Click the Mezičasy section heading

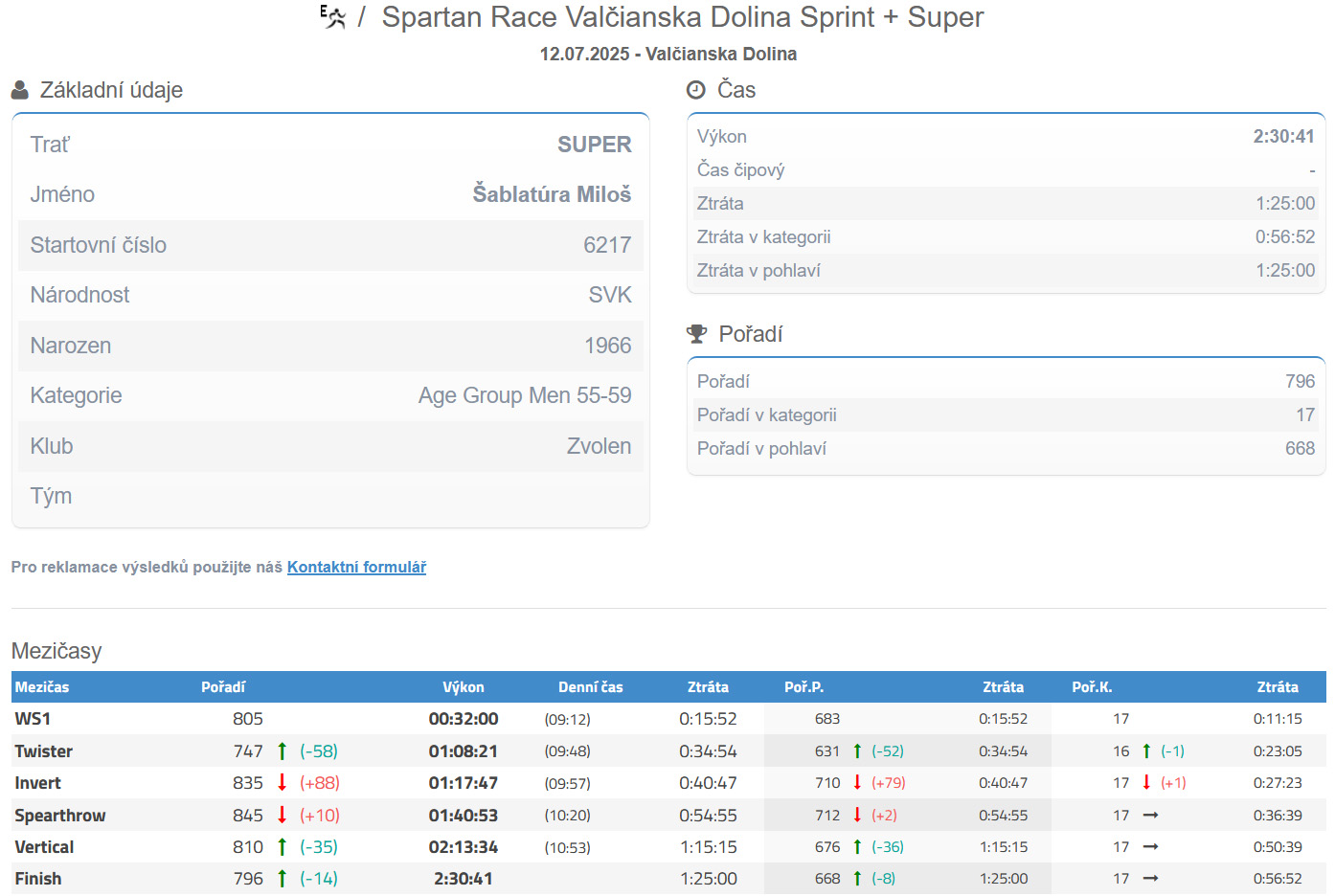tap(57, 651)
